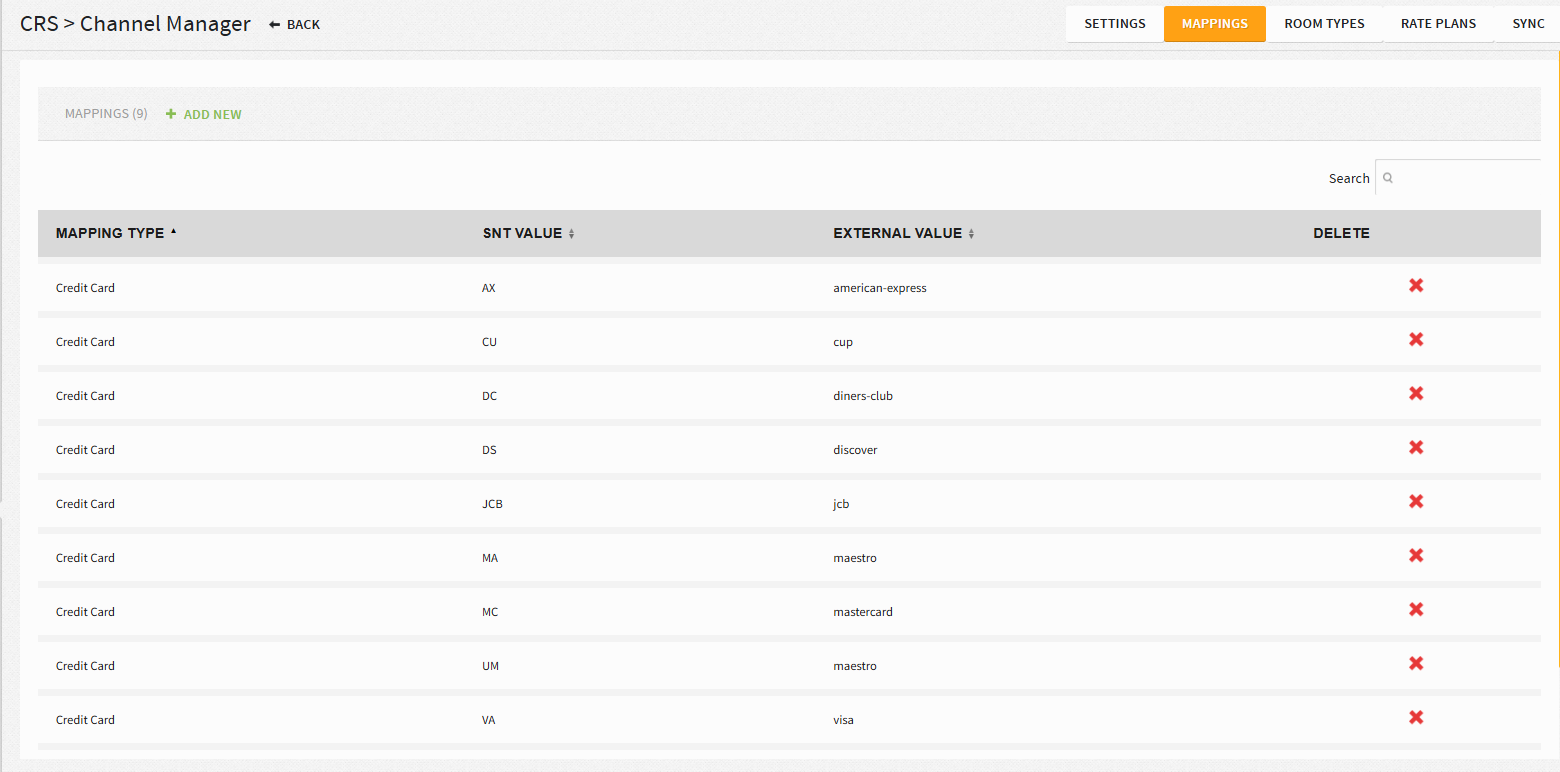
Task: Click Add New mapping button
Action: coord(204,115)
